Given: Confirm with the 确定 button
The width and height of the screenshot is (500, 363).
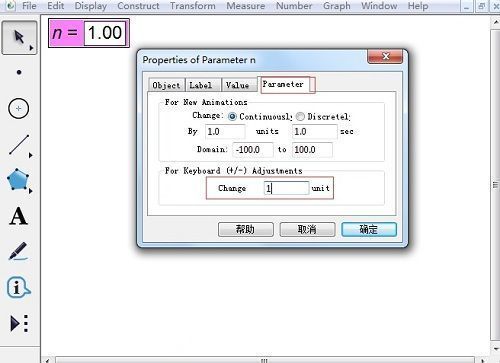Looking at the screenshot, I should (369, 229).
